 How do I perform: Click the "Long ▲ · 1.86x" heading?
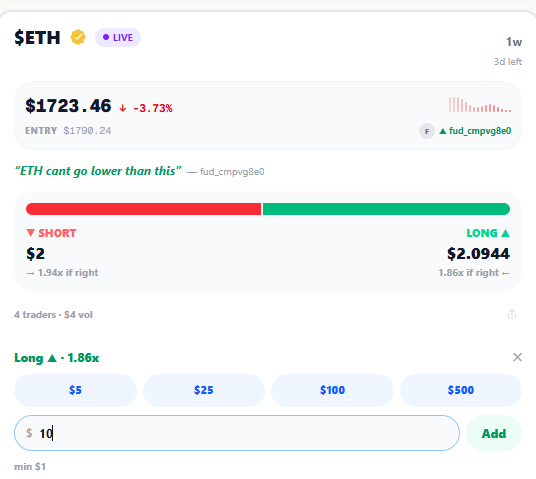pos(57,358)
